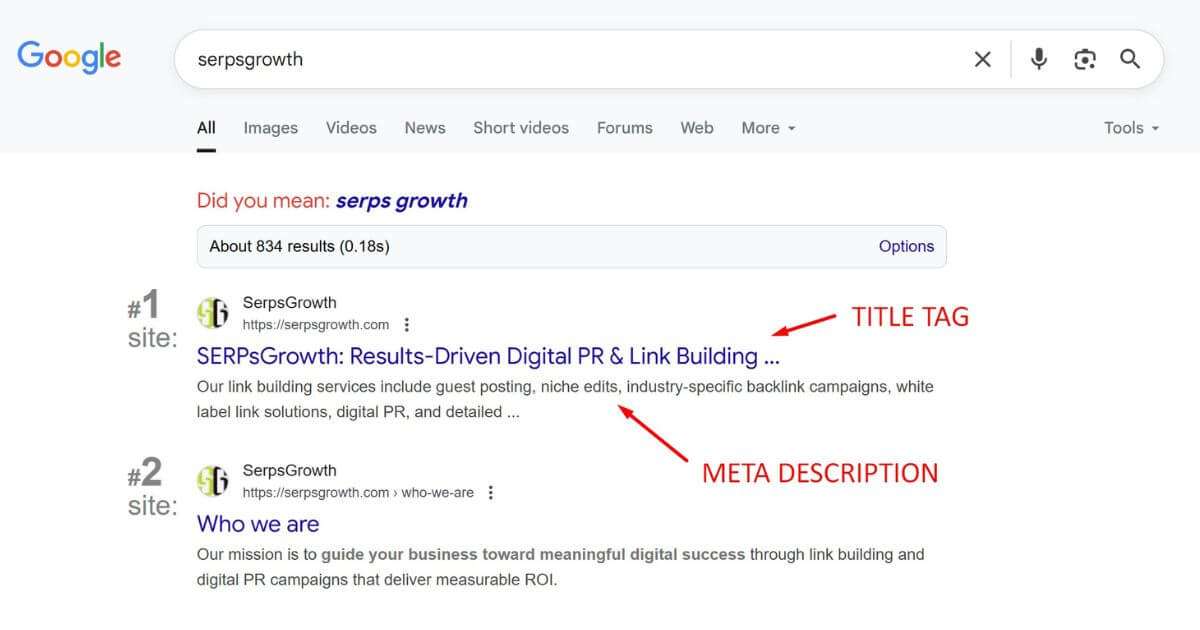
Task: Open the Forums tab
Action: 624,128
